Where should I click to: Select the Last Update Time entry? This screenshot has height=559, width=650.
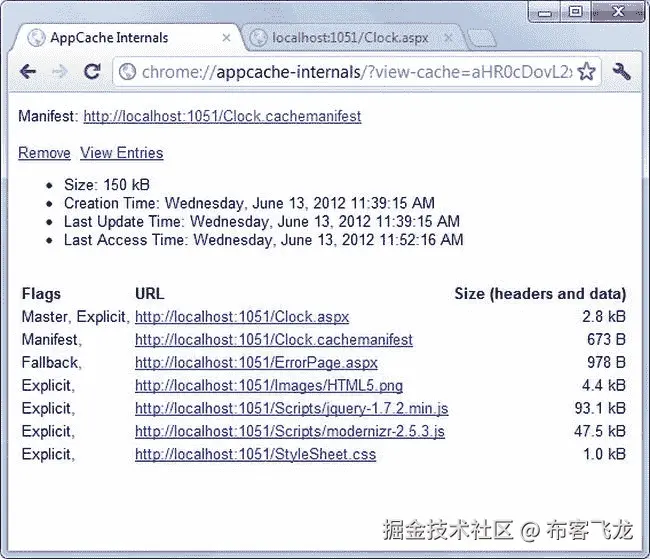[x=262, y=221]
